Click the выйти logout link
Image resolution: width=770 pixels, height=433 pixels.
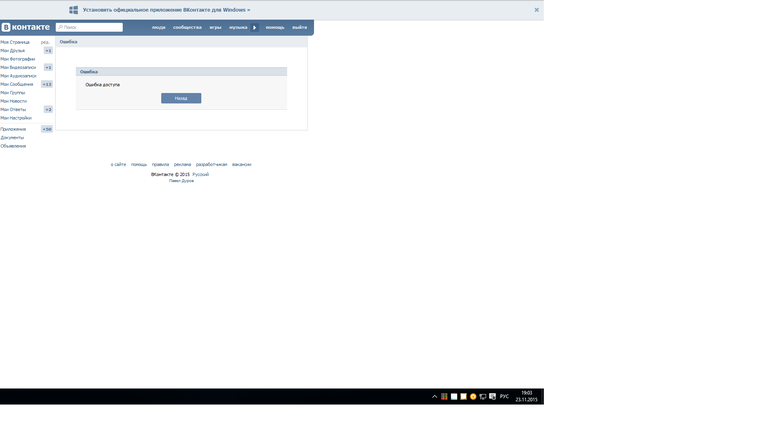click(x=299, y=27)
